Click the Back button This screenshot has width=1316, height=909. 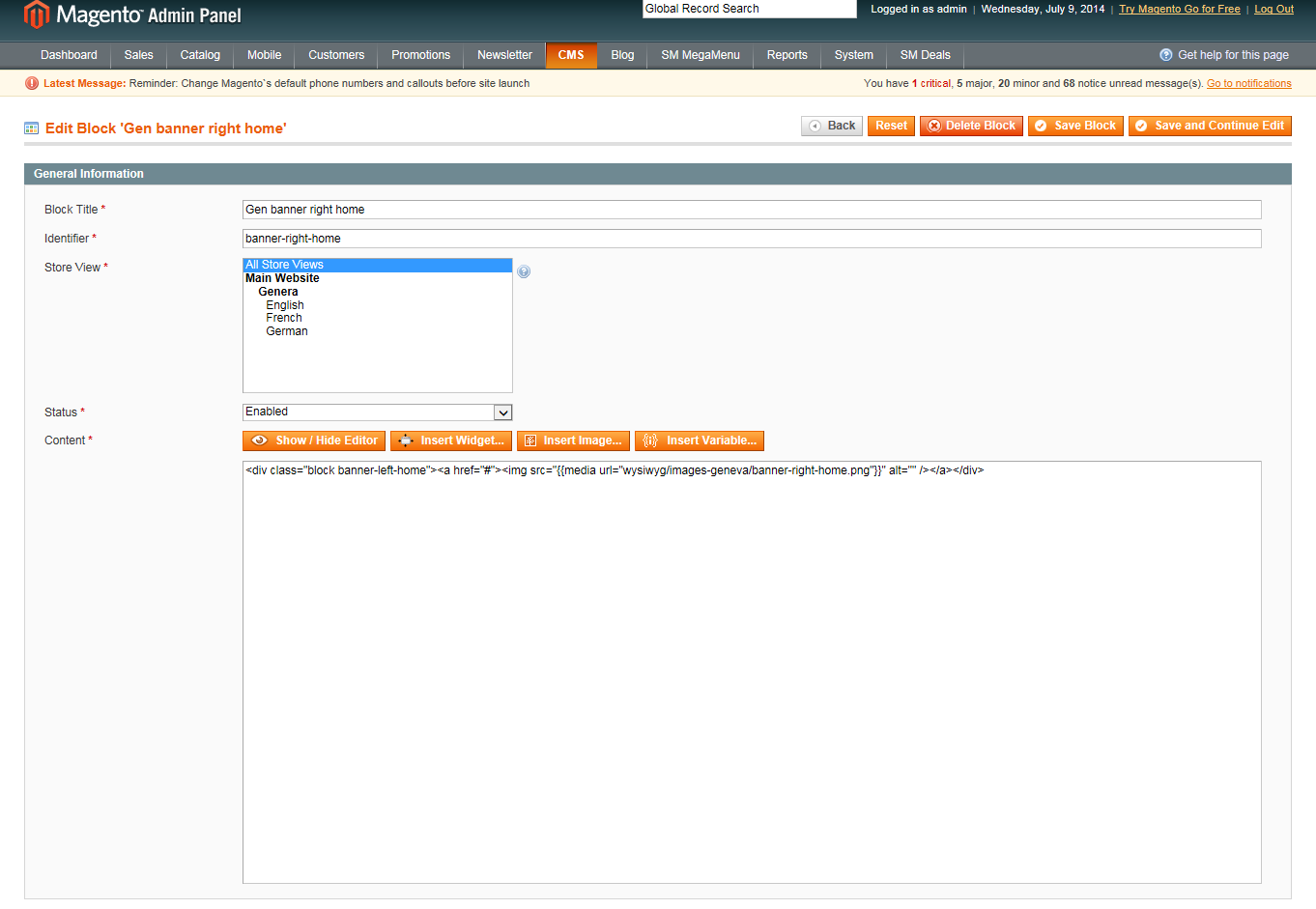click(832, 126)
